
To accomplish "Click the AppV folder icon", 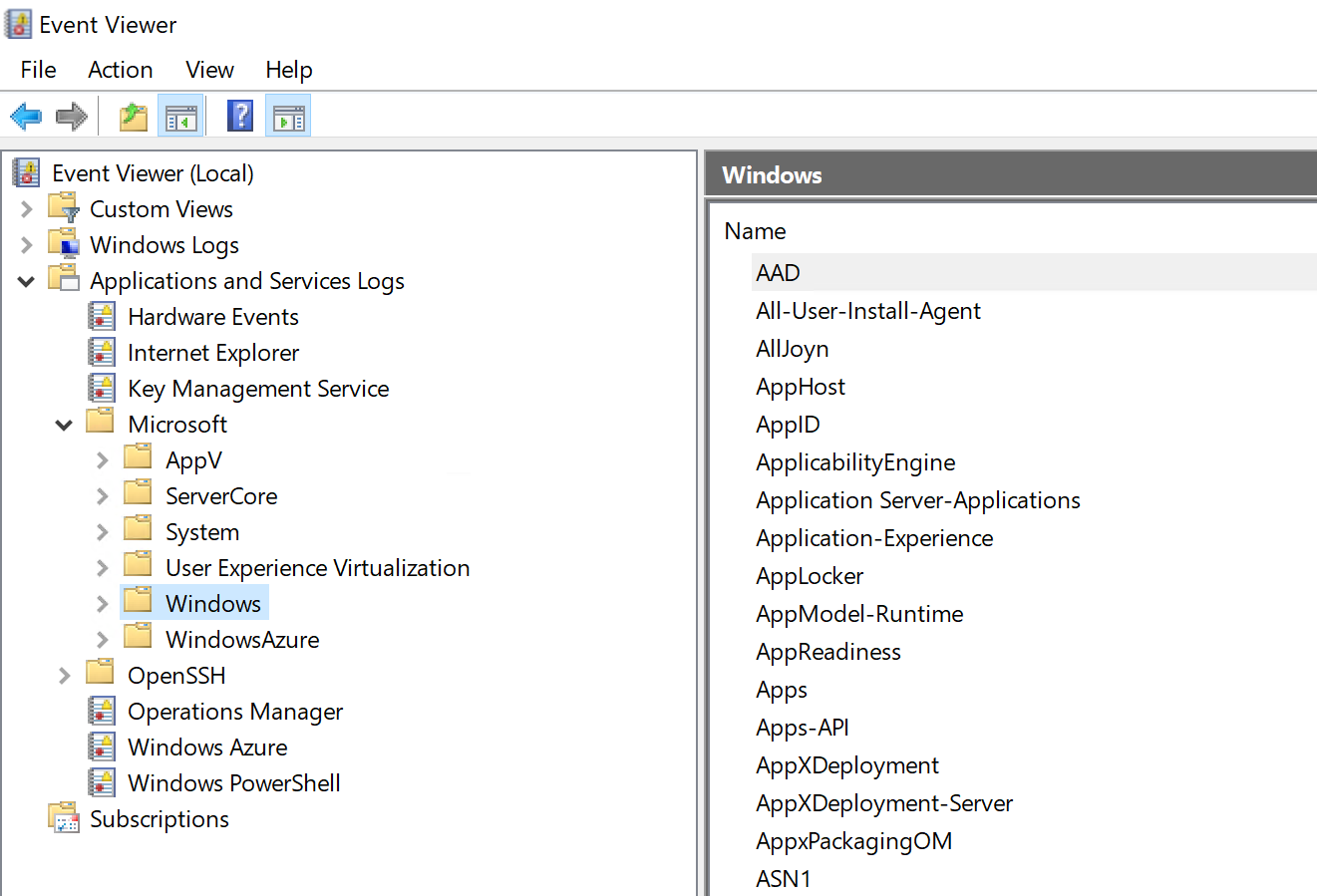I will click(x=138, y=457).
